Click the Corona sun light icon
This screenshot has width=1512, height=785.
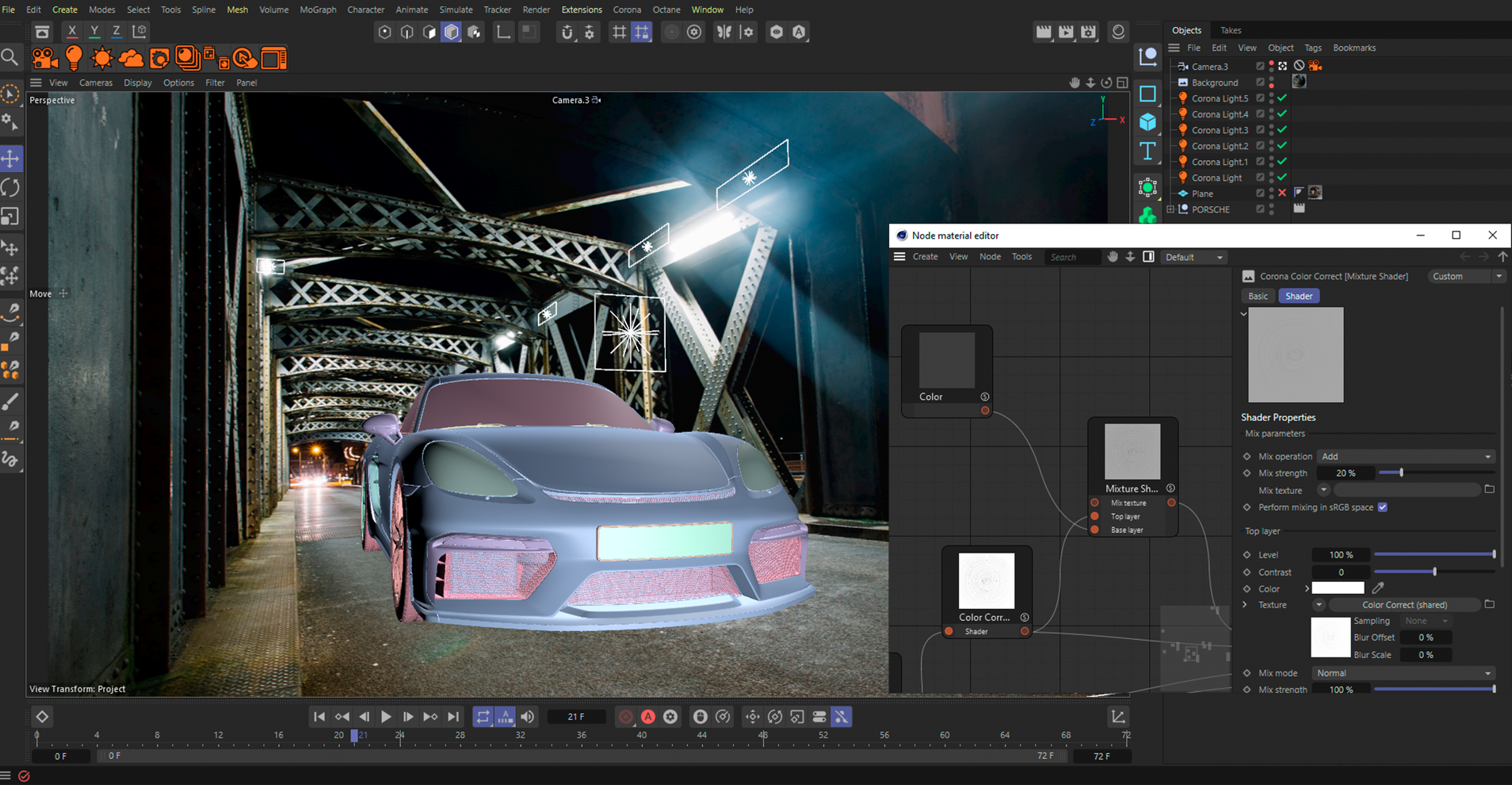[x=102, y=59]
